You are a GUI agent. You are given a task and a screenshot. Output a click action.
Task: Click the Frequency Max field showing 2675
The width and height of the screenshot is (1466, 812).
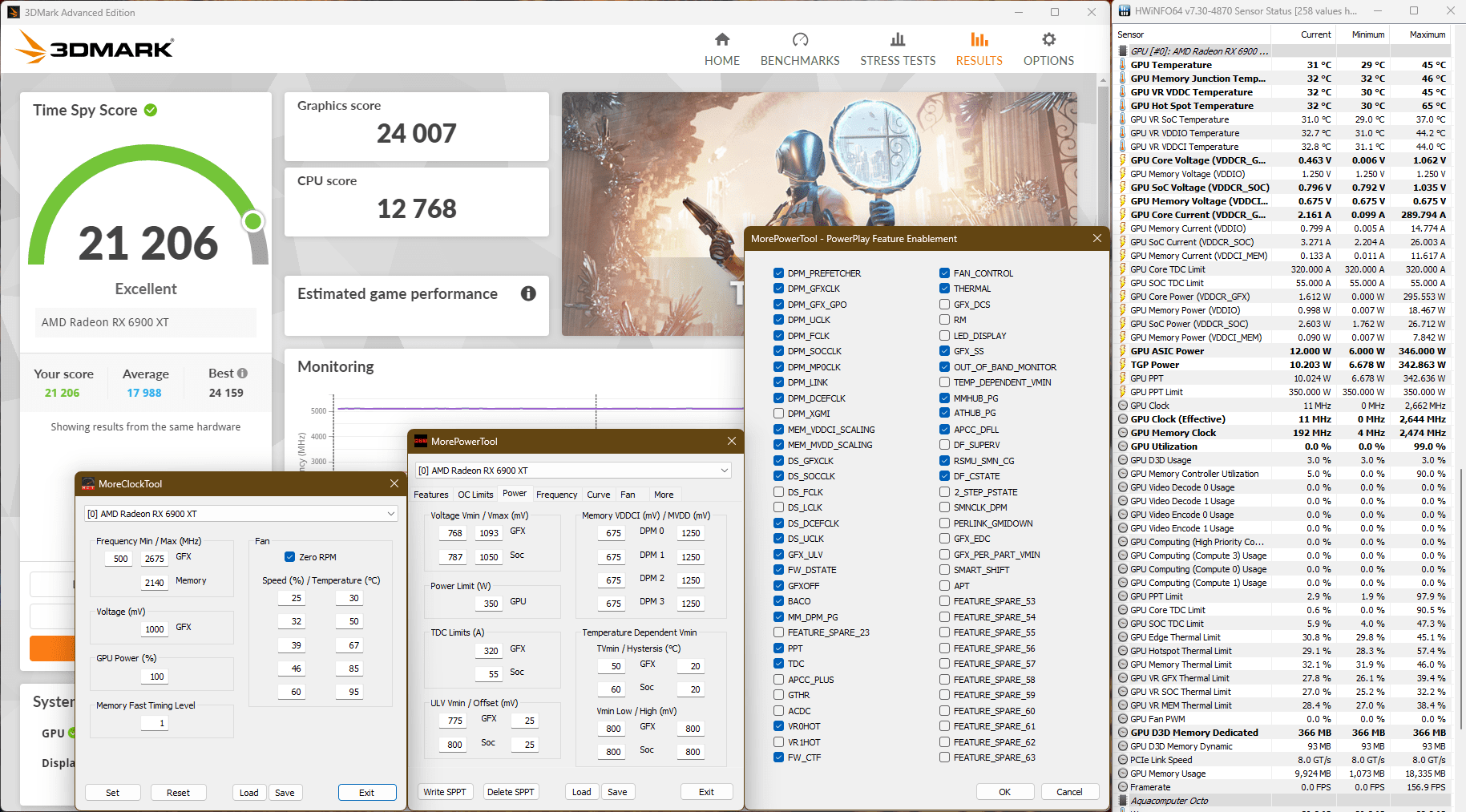(x=155, y=559)
